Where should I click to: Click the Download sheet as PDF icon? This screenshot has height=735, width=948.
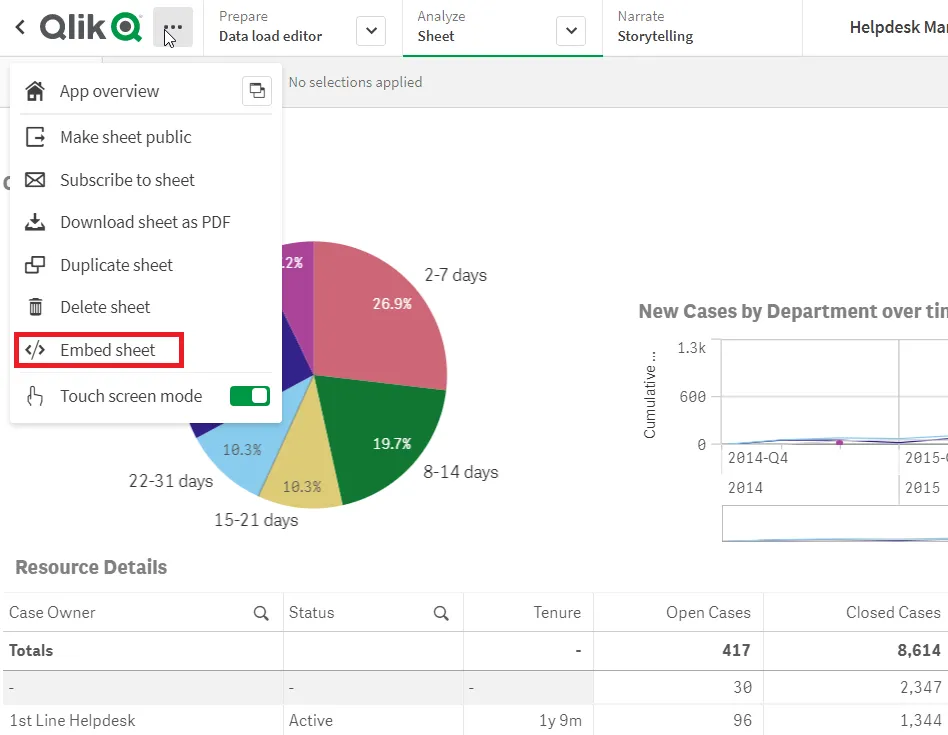coord(34,222)
